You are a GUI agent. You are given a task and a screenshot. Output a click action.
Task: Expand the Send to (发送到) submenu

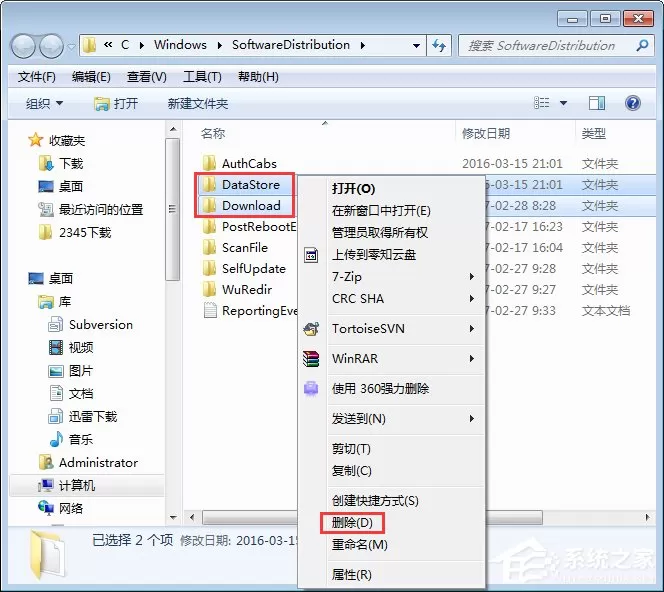point(471,419)
